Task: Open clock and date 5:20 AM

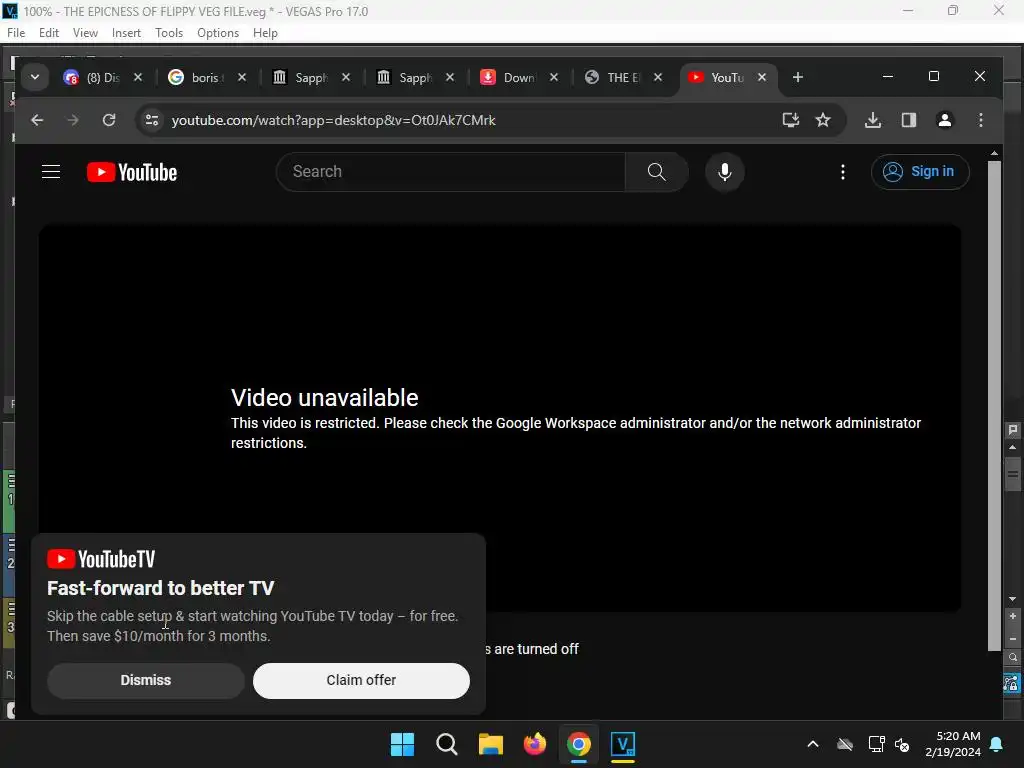Action: (x=953, y=744)
